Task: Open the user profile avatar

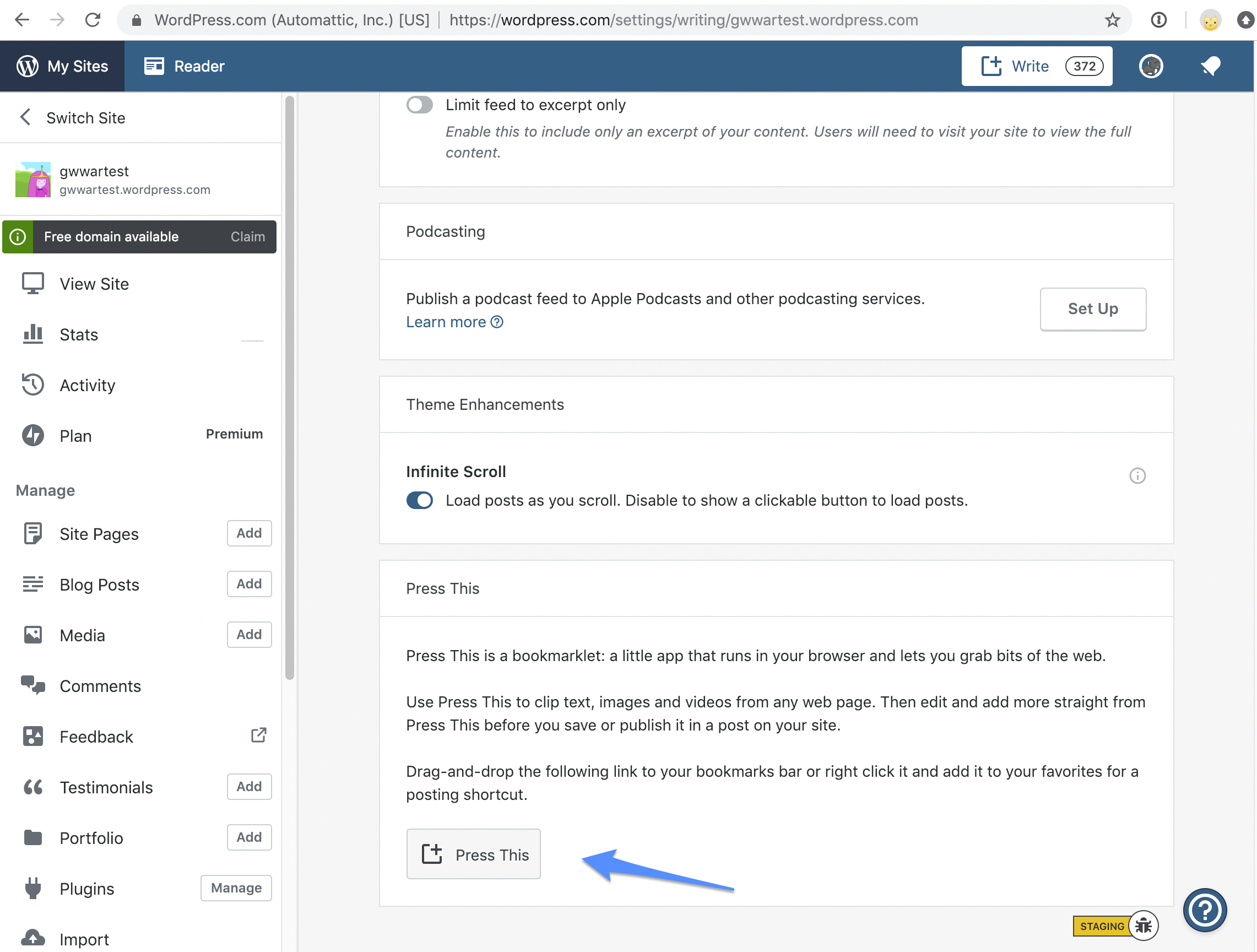Action: pos(1151,66)
